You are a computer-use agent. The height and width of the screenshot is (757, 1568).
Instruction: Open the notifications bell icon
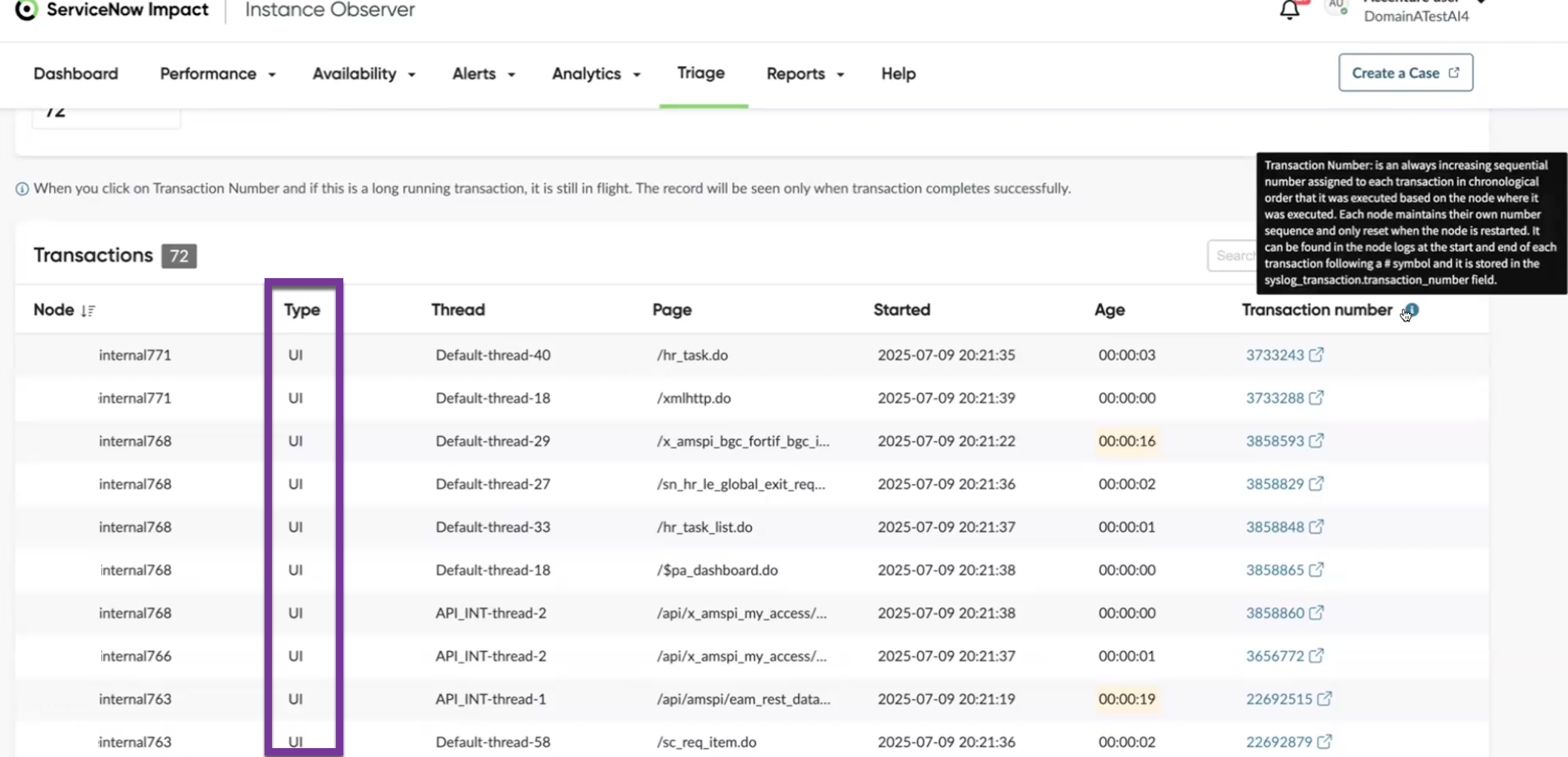click(x=1289, y=10)
